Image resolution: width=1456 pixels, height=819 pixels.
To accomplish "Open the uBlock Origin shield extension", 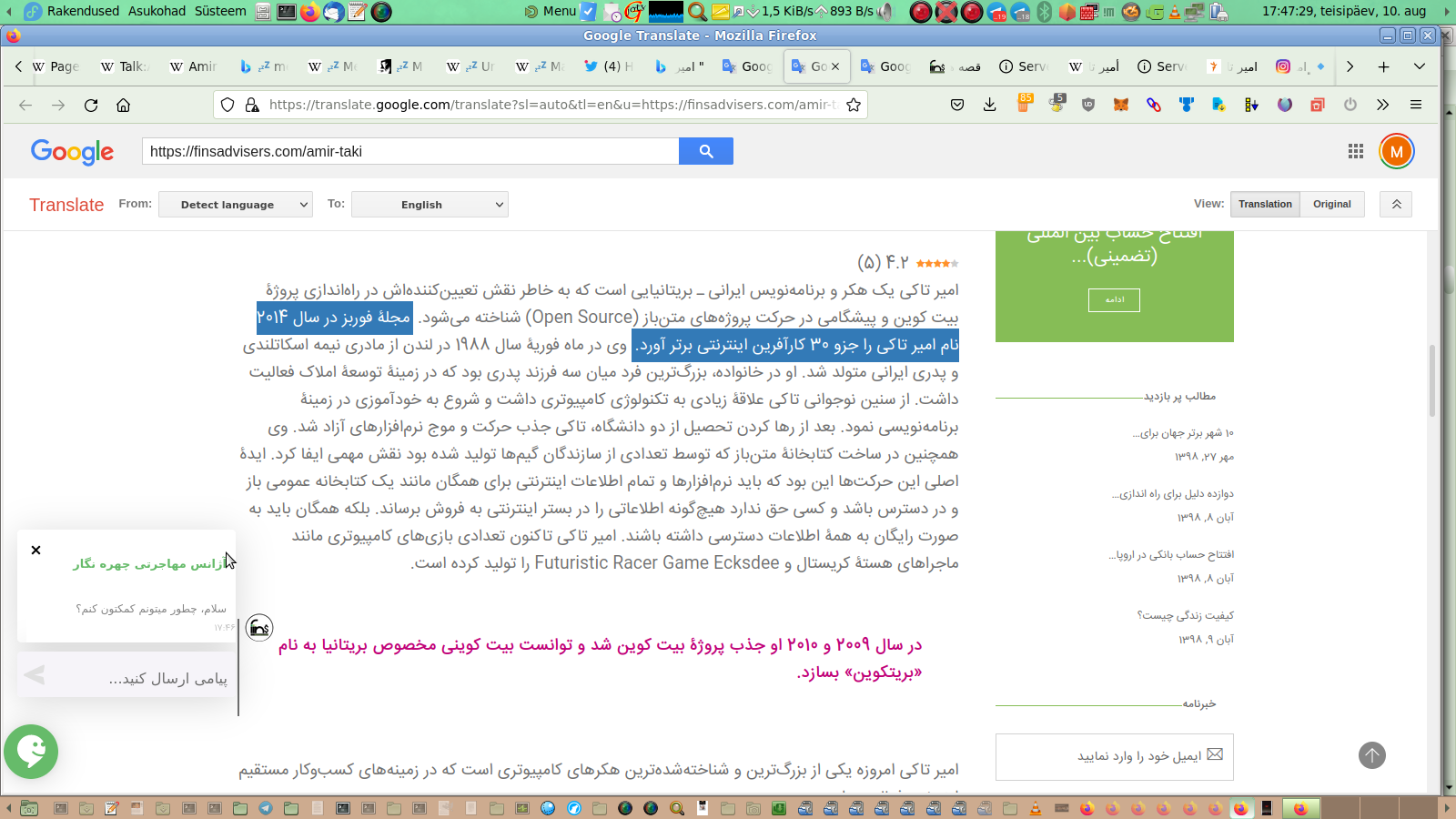I will [x=1088, y=105].
